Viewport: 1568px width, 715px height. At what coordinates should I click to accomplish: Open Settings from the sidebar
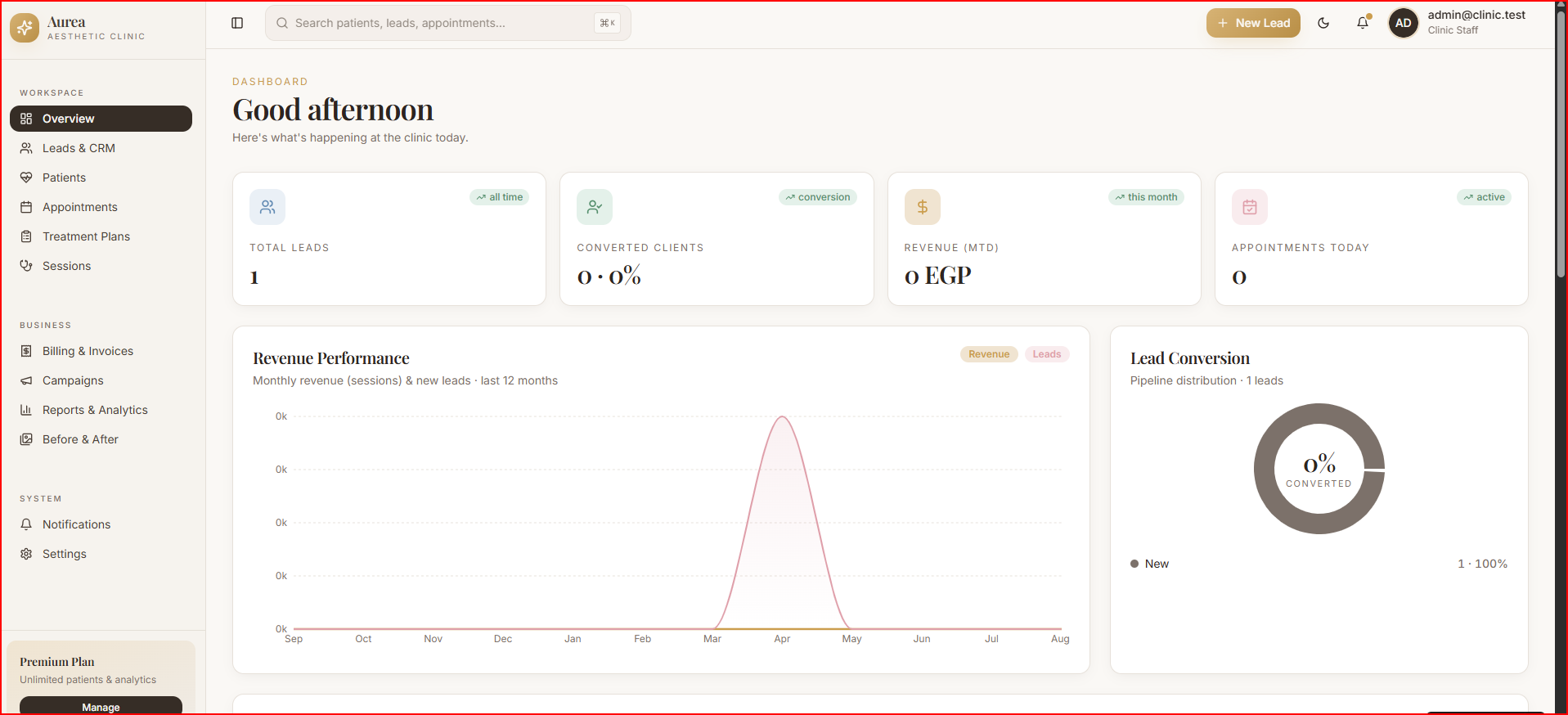coord(101,554)
